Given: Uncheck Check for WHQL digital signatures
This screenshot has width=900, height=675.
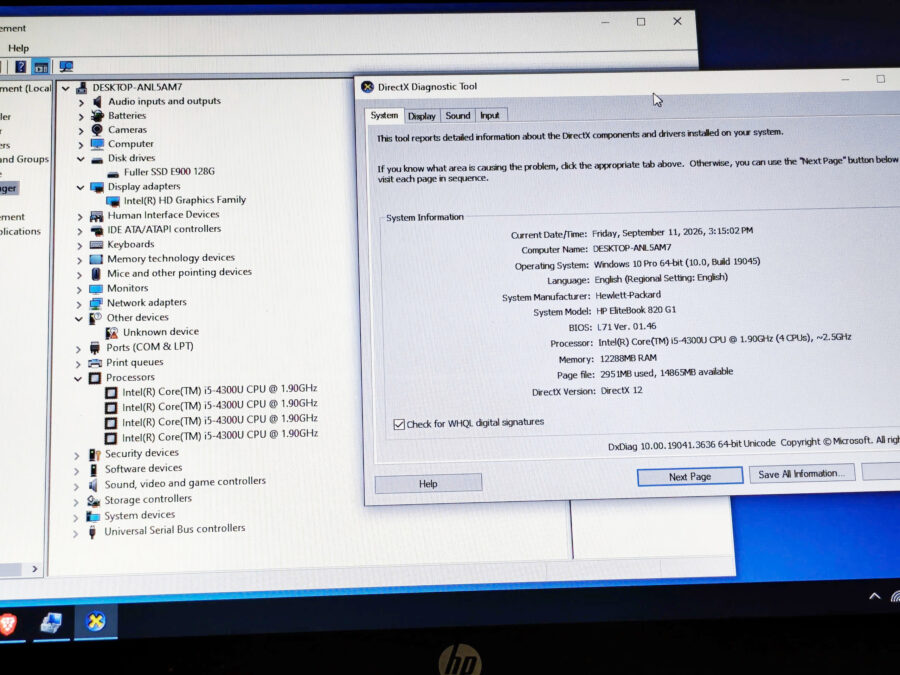Looking at the screenshot, I should [x=399, y=425].
